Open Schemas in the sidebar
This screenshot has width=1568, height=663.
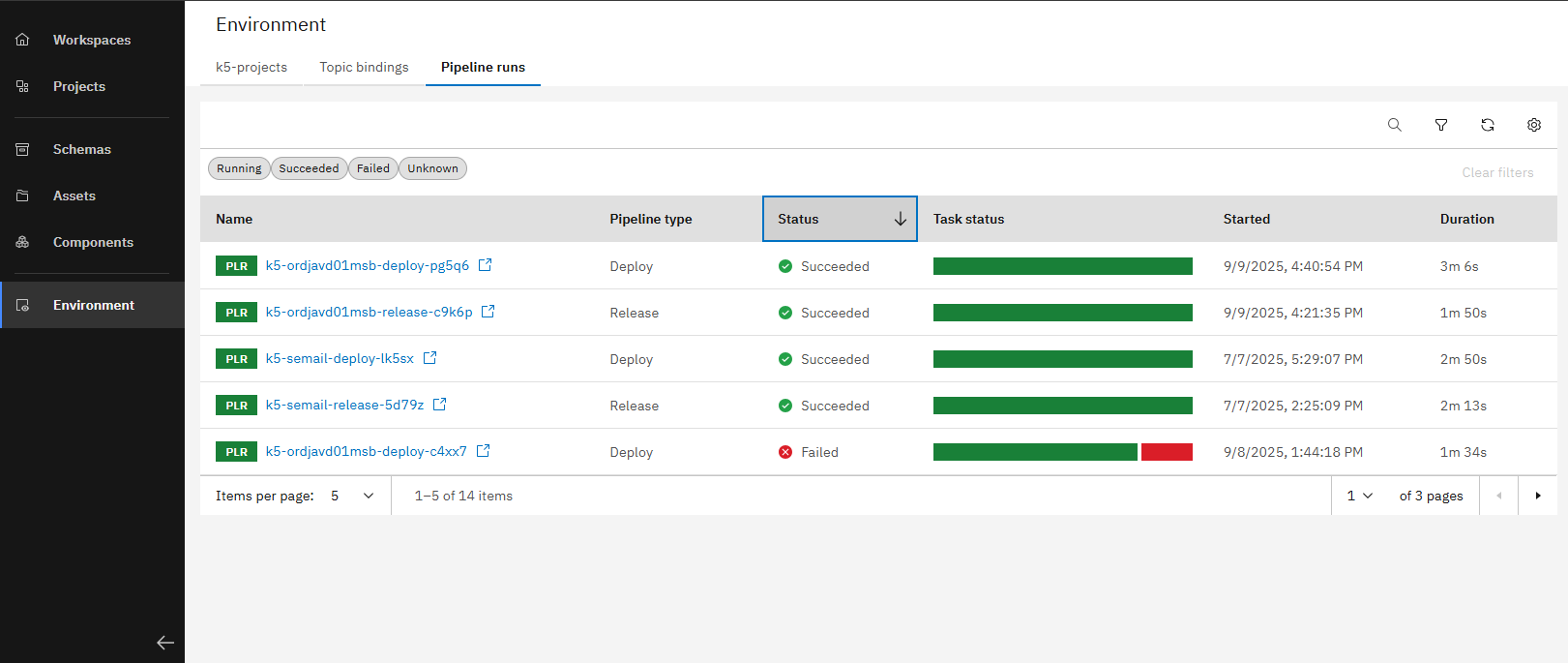coord(82,149)
